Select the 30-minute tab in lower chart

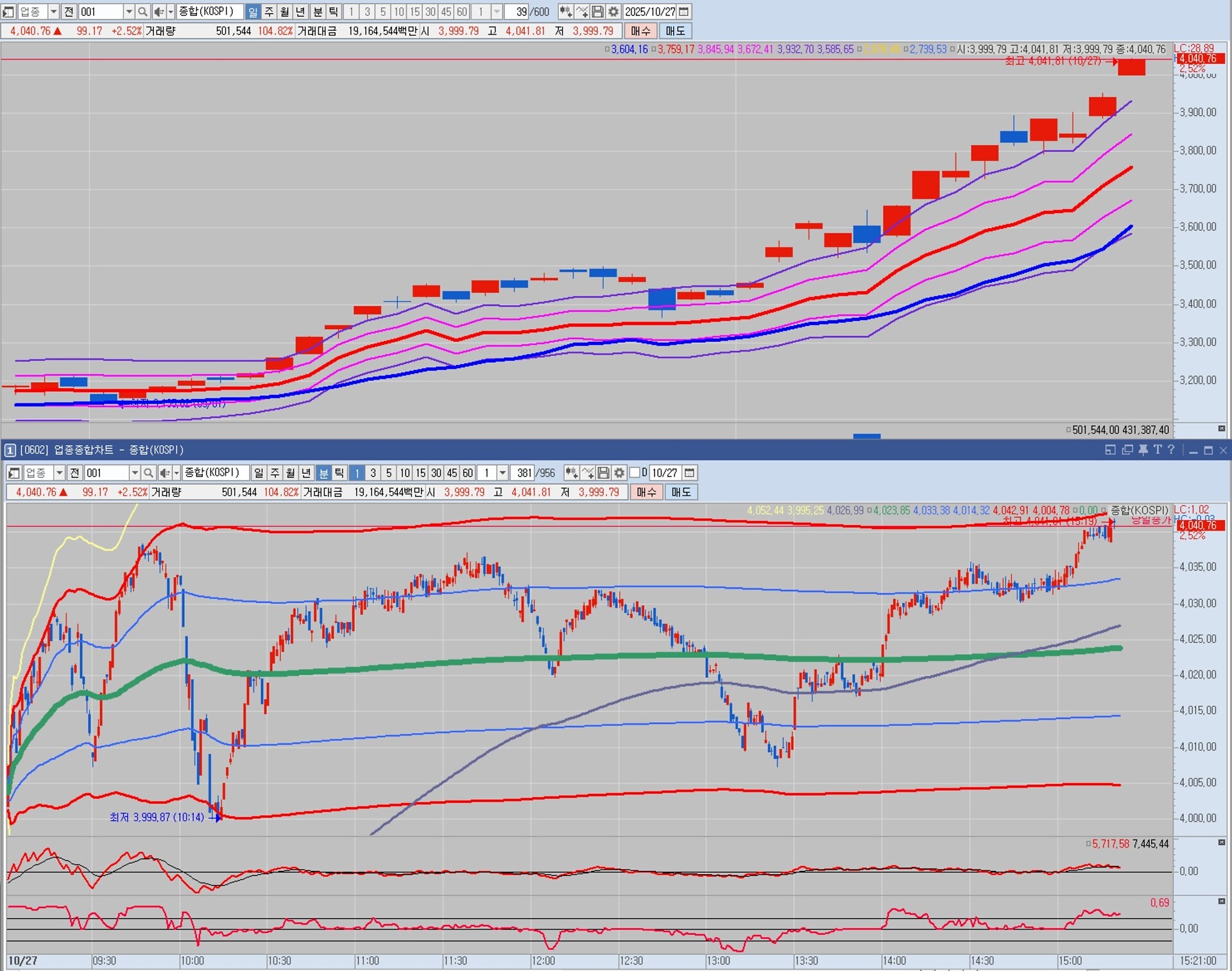[x=436, y=473]
